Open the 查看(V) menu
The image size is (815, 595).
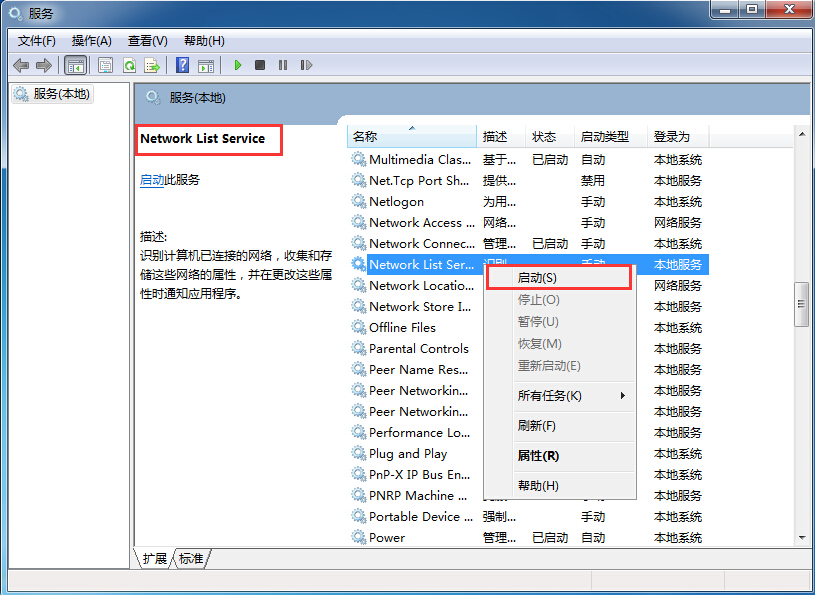(146, 41)
